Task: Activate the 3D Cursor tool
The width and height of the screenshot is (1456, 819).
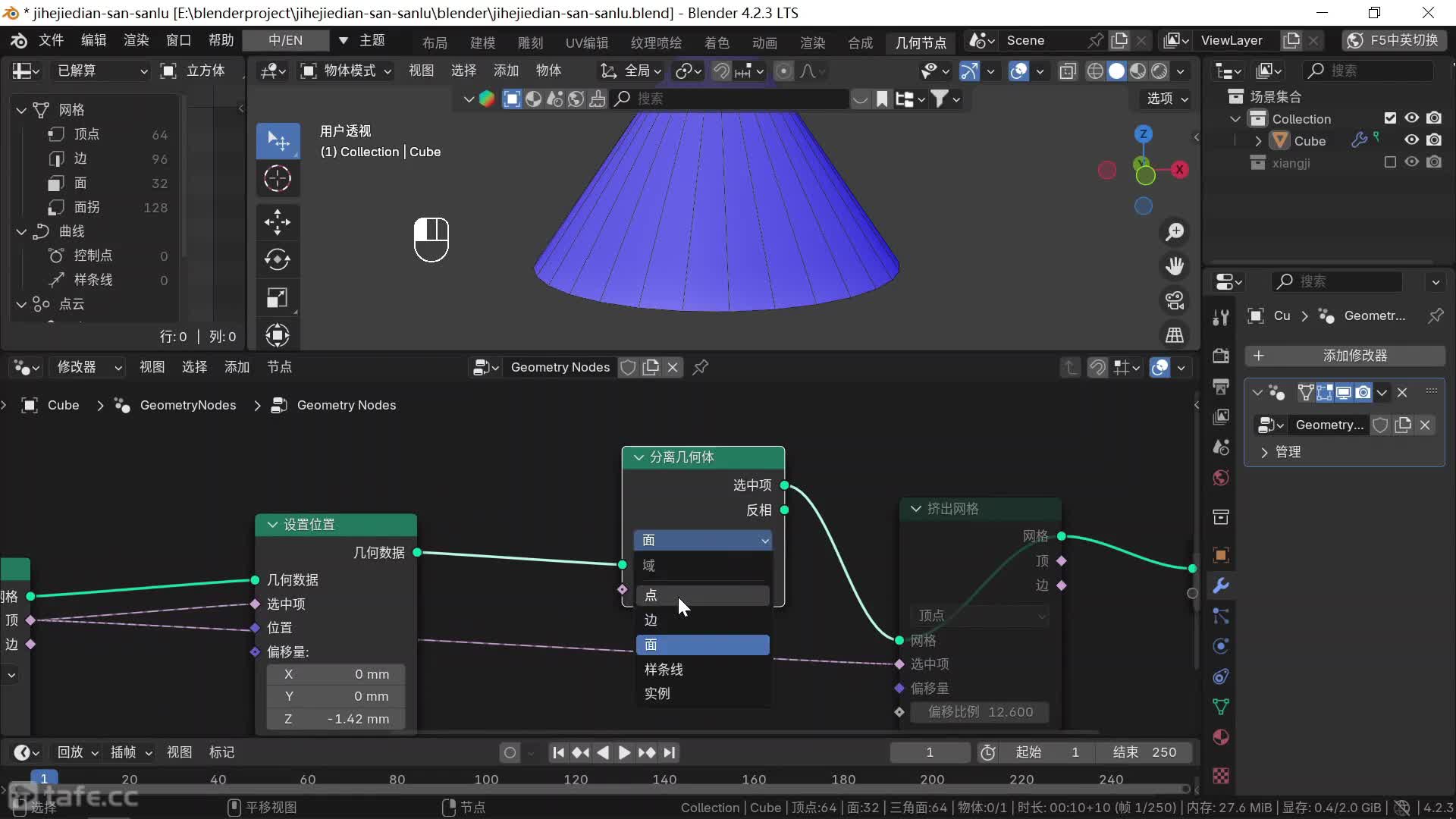Action: pos(278,179)
